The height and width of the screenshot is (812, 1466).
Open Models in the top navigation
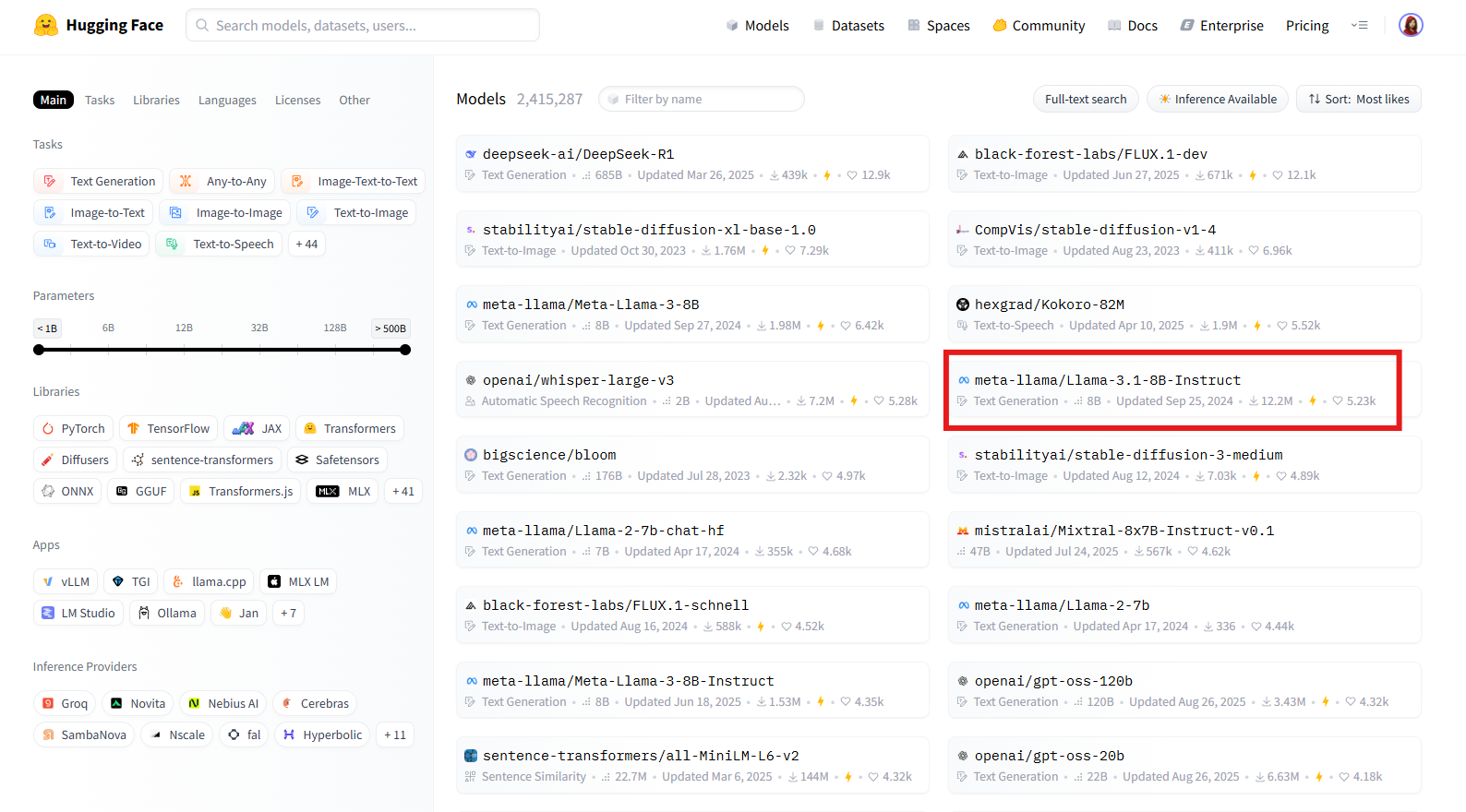[758, 25]
